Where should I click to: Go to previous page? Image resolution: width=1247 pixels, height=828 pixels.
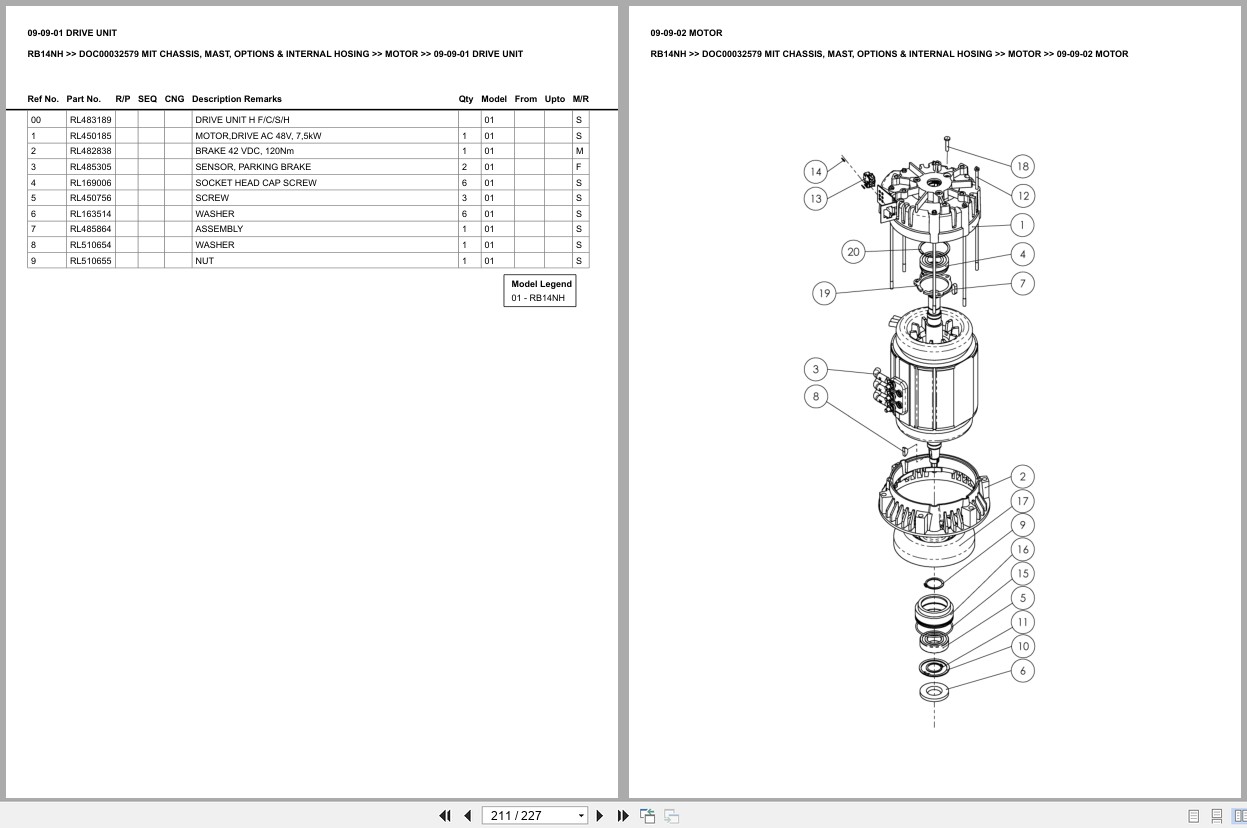(467, 816)
